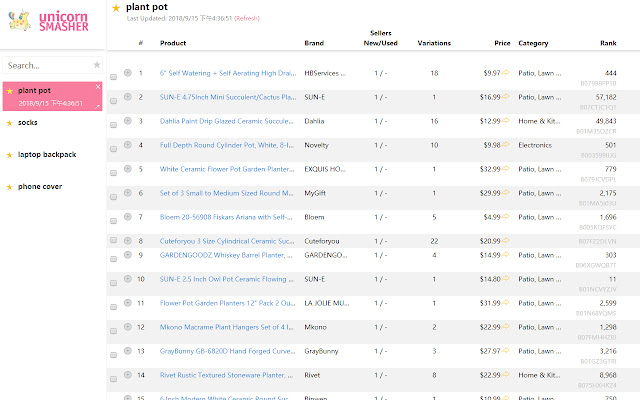The width and height of the screenshot is (640, 400).
Task: Expand the row 5 White Ceramic Flower Pot
Action: (127, 168)
